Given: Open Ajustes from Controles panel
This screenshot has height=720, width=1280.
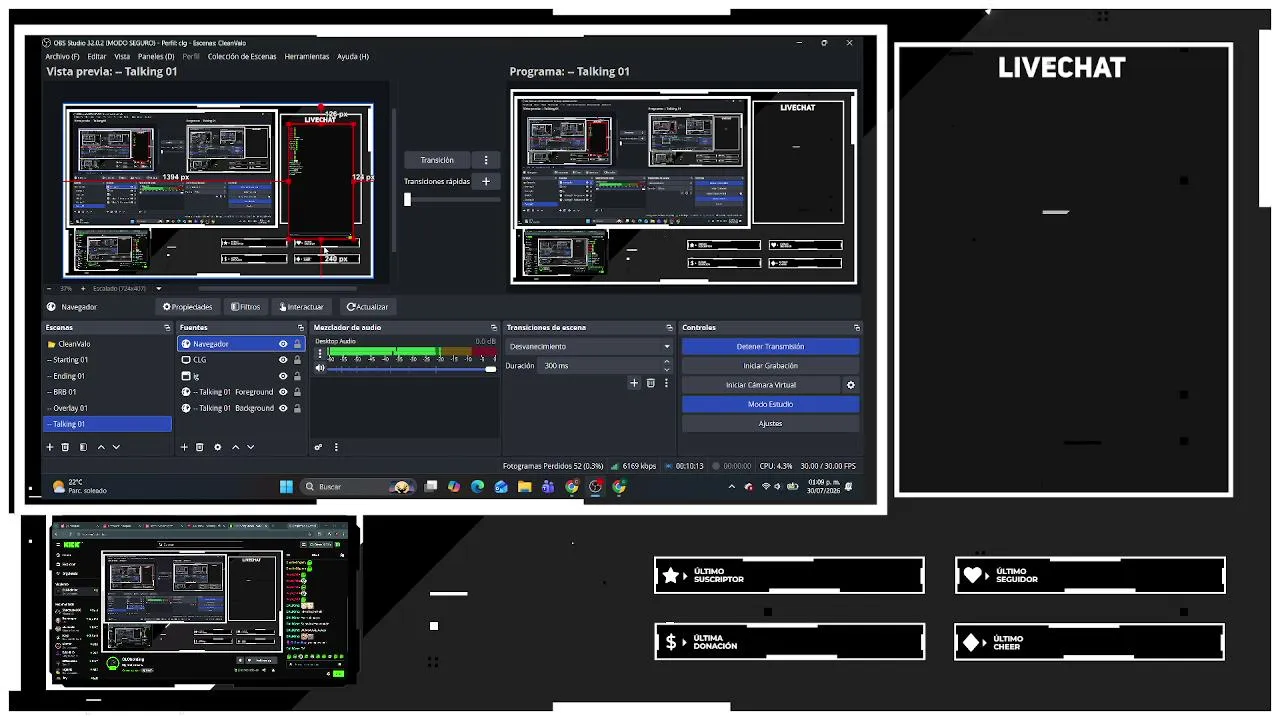Looking at the screenshot, I should click(770, 423).
